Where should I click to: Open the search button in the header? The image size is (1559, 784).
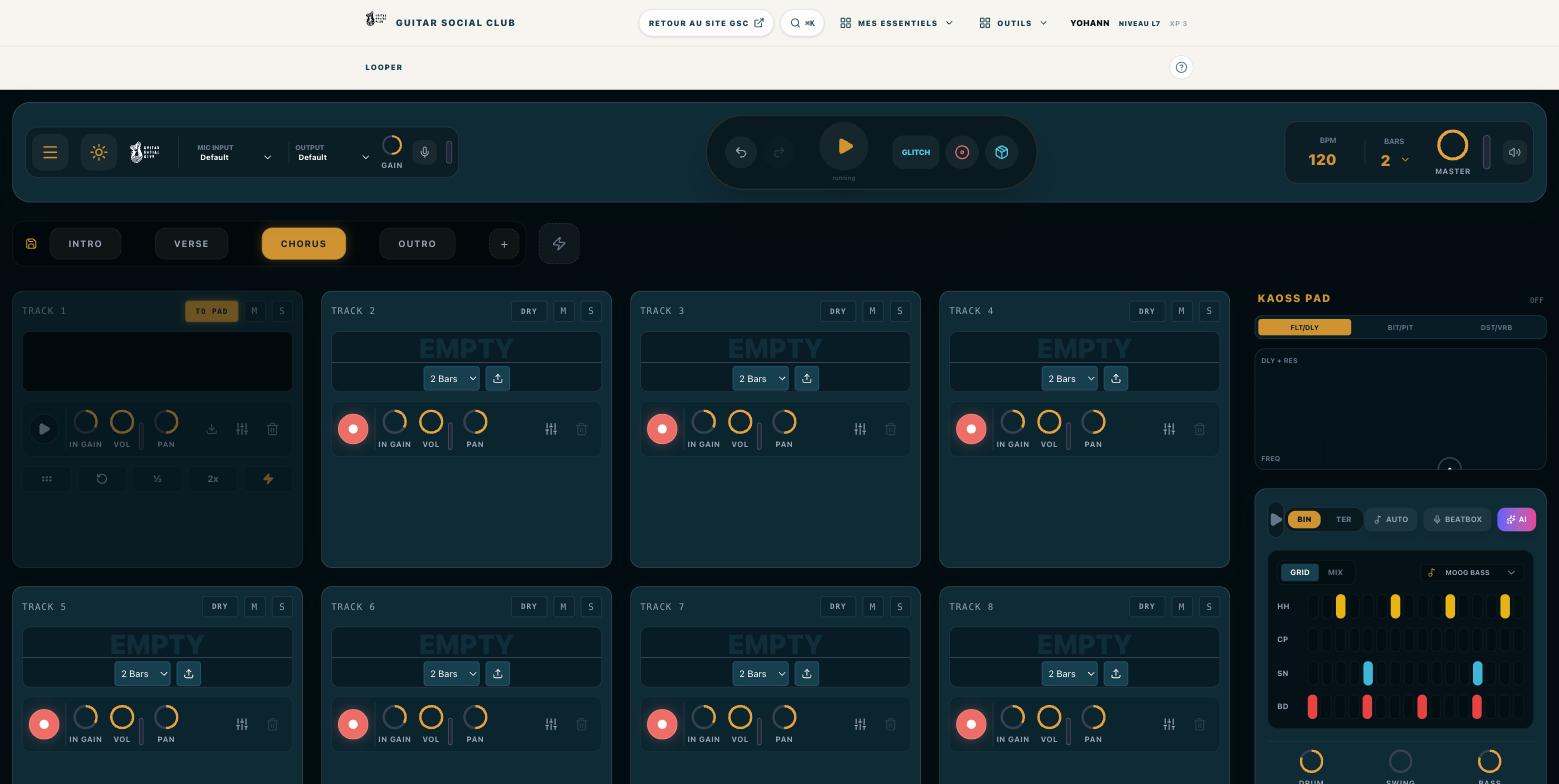click(802, 23)
